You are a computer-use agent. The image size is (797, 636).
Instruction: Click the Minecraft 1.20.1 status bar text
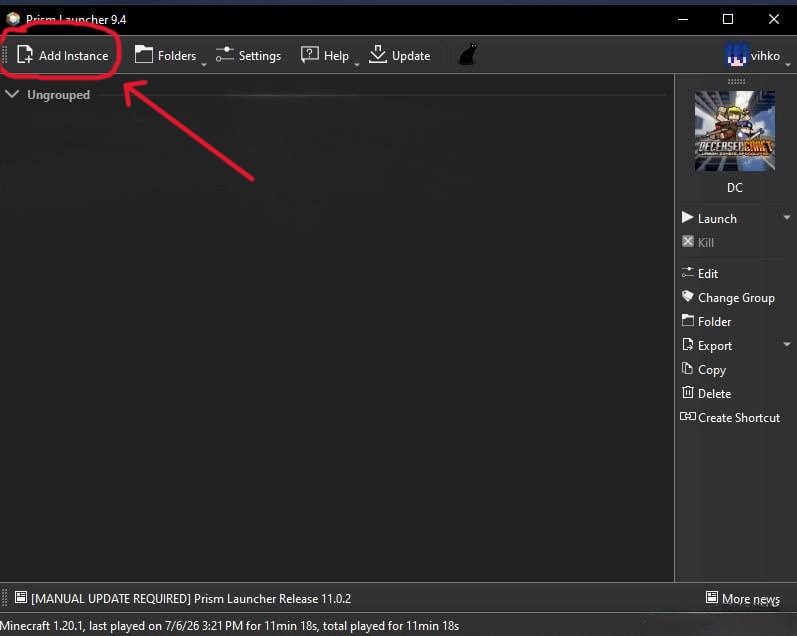coord(229,625)
